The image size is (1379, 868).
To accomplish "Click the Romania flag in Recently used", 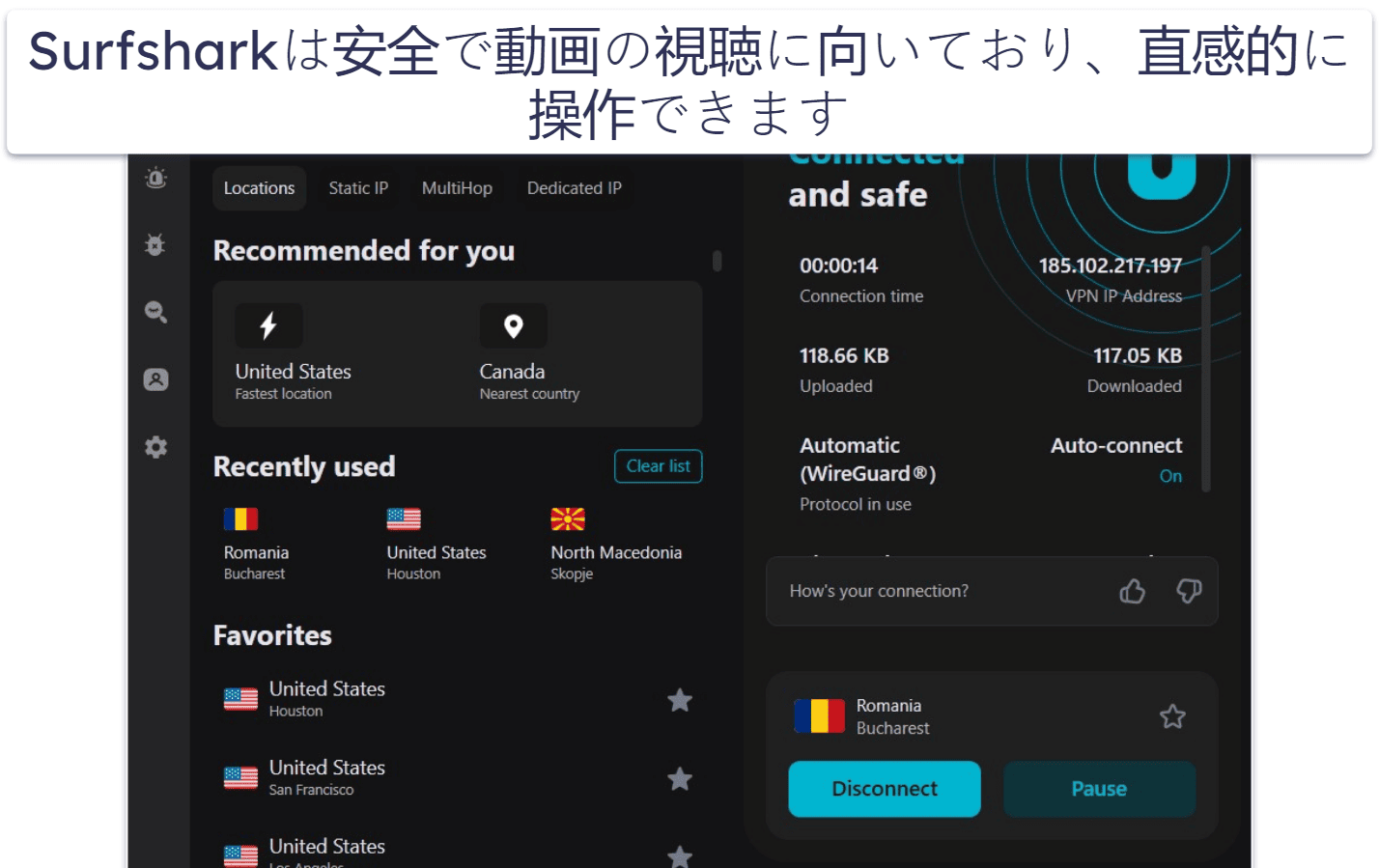I will click(240, 519).
